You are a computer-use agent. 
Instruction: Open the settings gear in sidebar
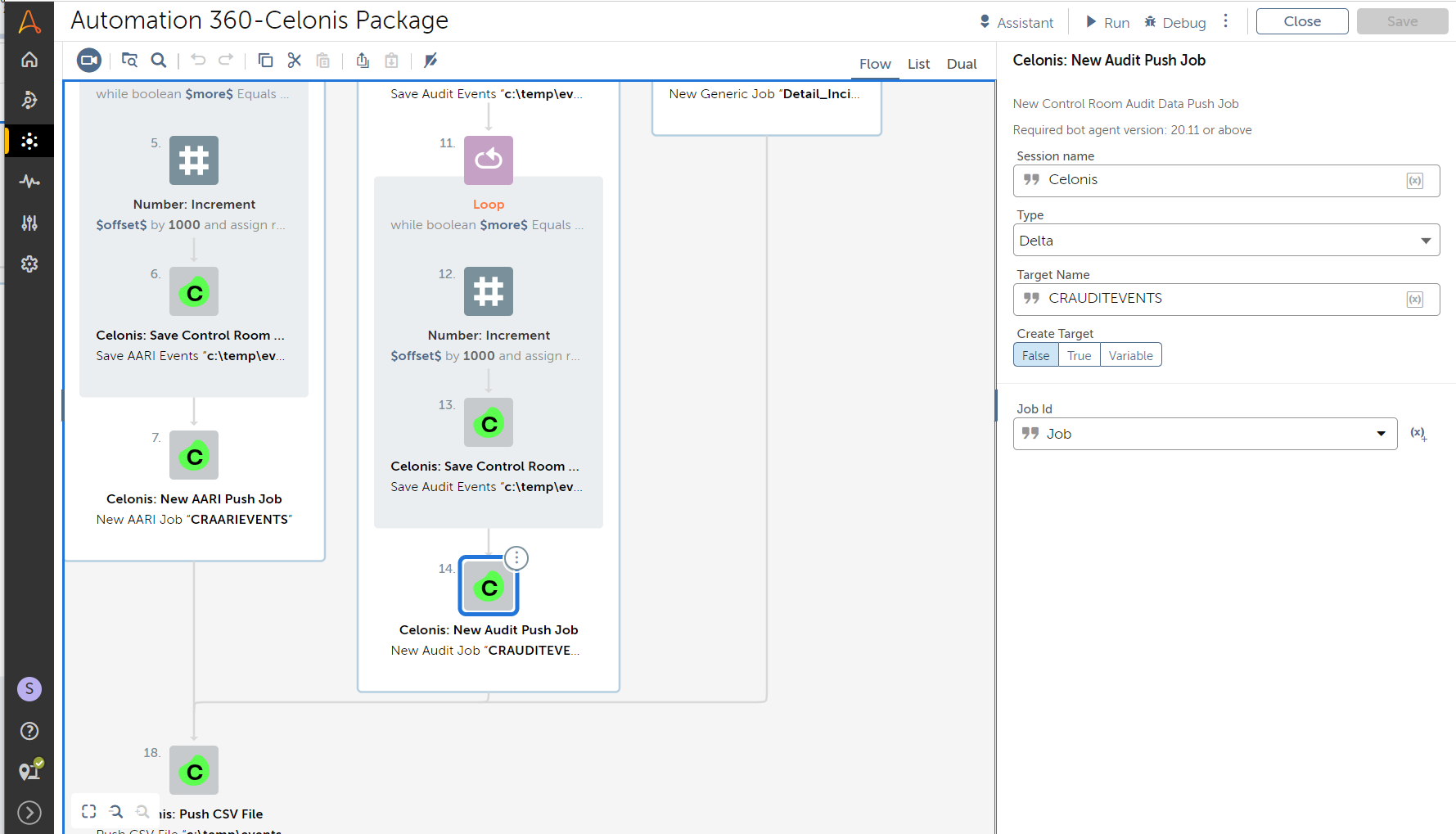pos(29,264)
